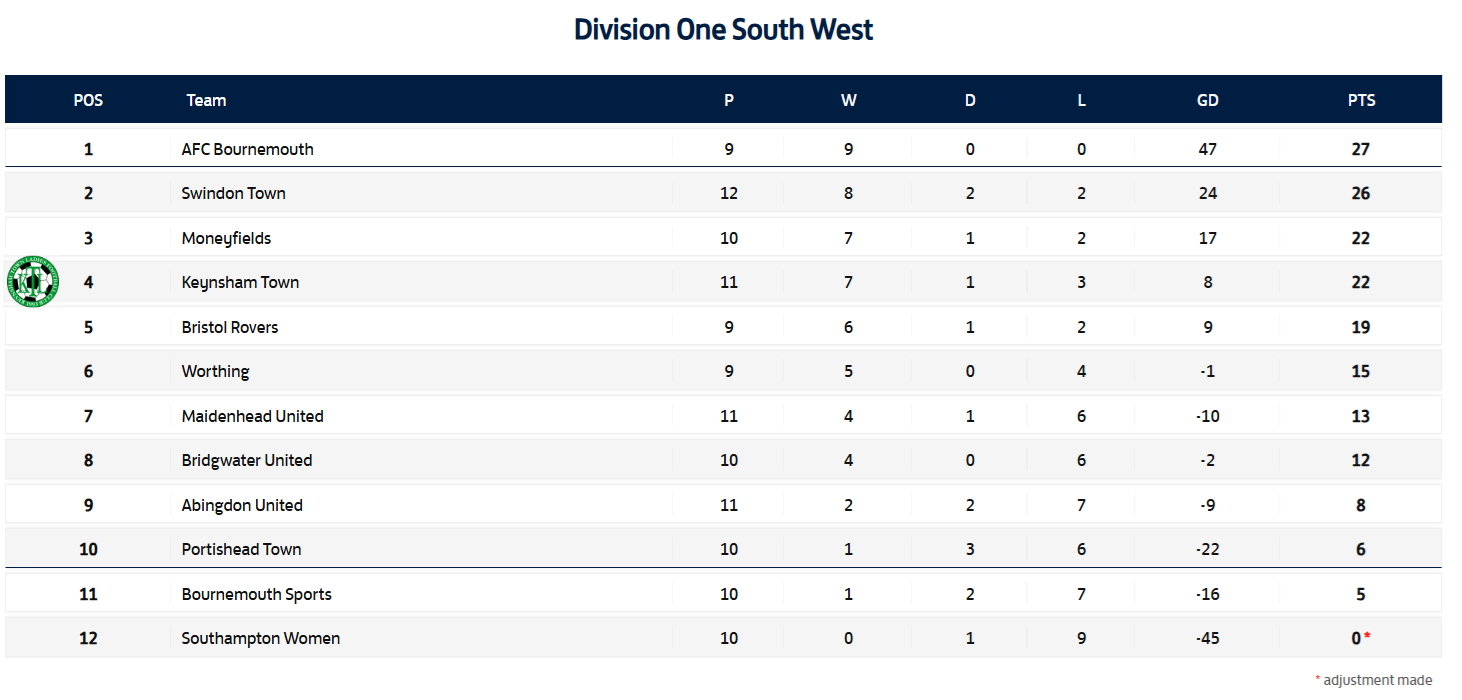Screen dimensions: 1462x700
Task: Click the PTS column header
Action: [1361, 100]
